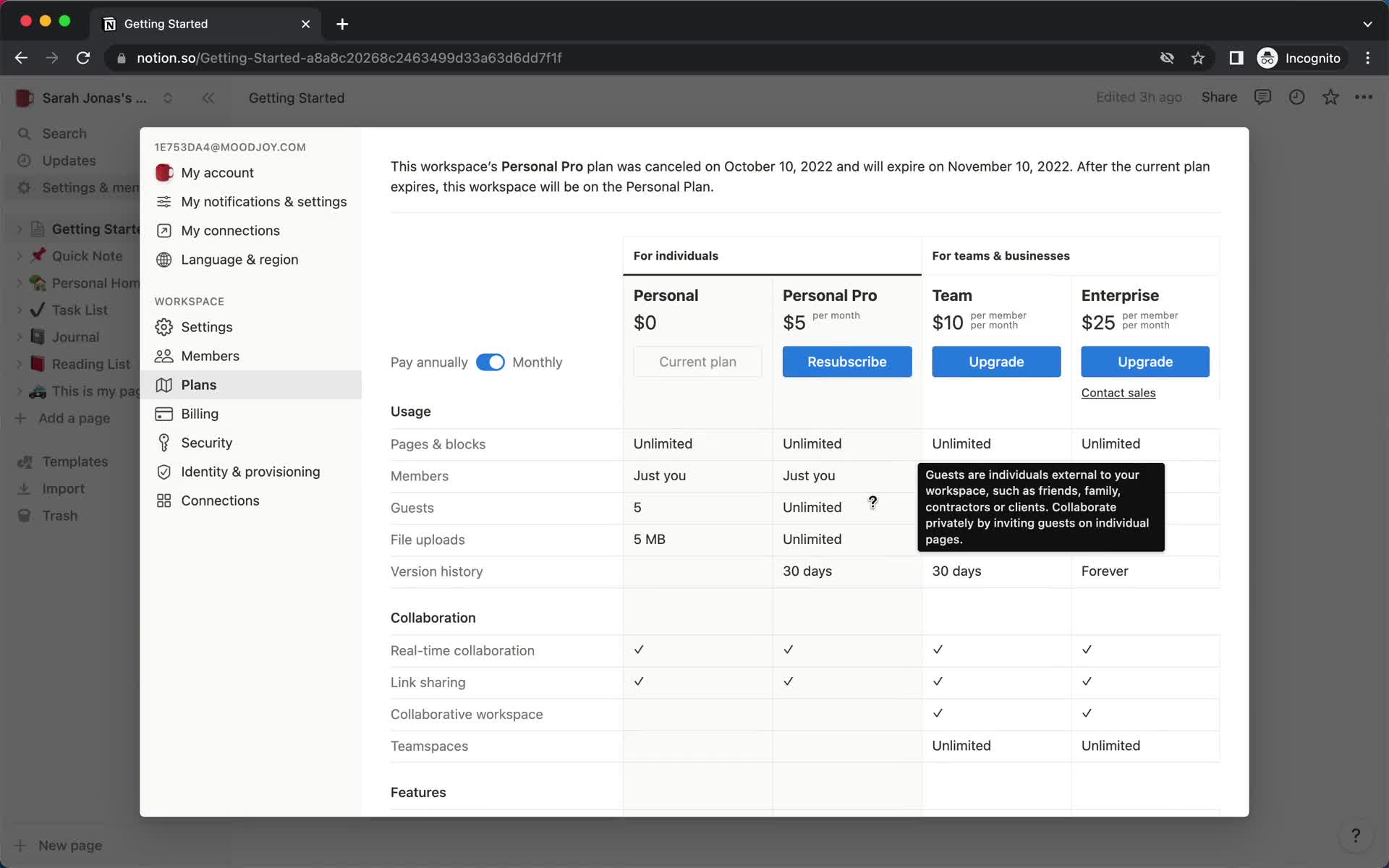1389x868 pixels.
Task: Click the Plans menu item in sidebar
Action: [x=198, y=385]
